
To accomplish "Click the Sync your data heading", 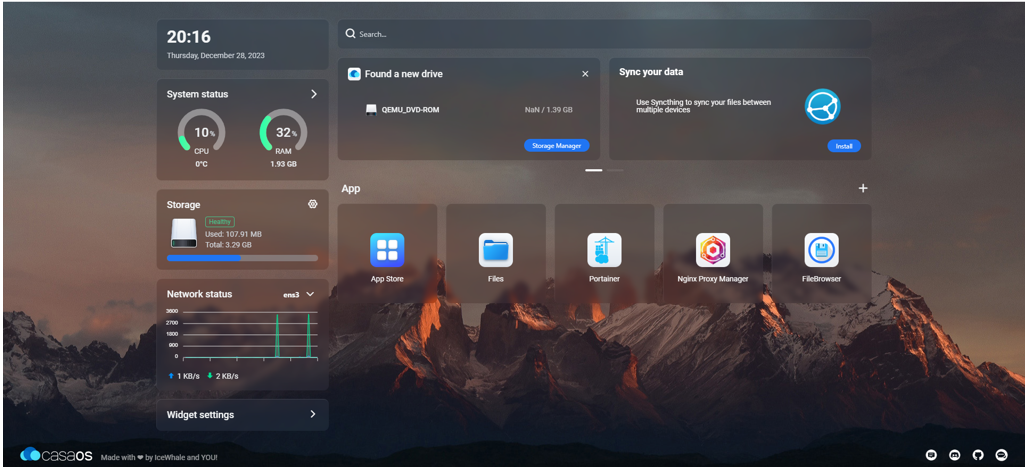I will click(651, 72).
